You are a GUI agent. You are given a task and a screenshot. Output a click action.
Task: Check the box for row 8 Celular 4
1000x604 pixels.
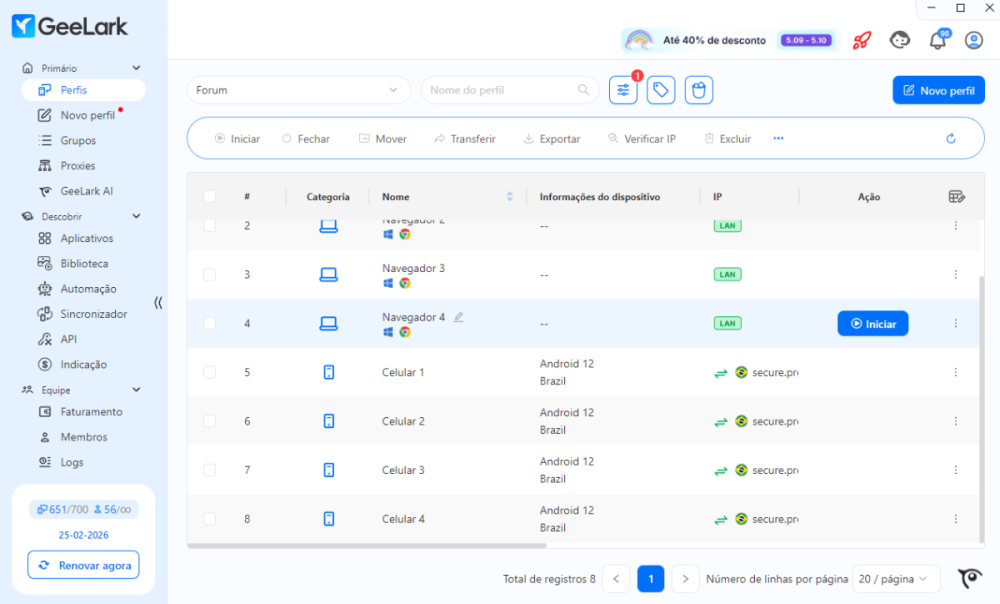(x=209, y=519)
